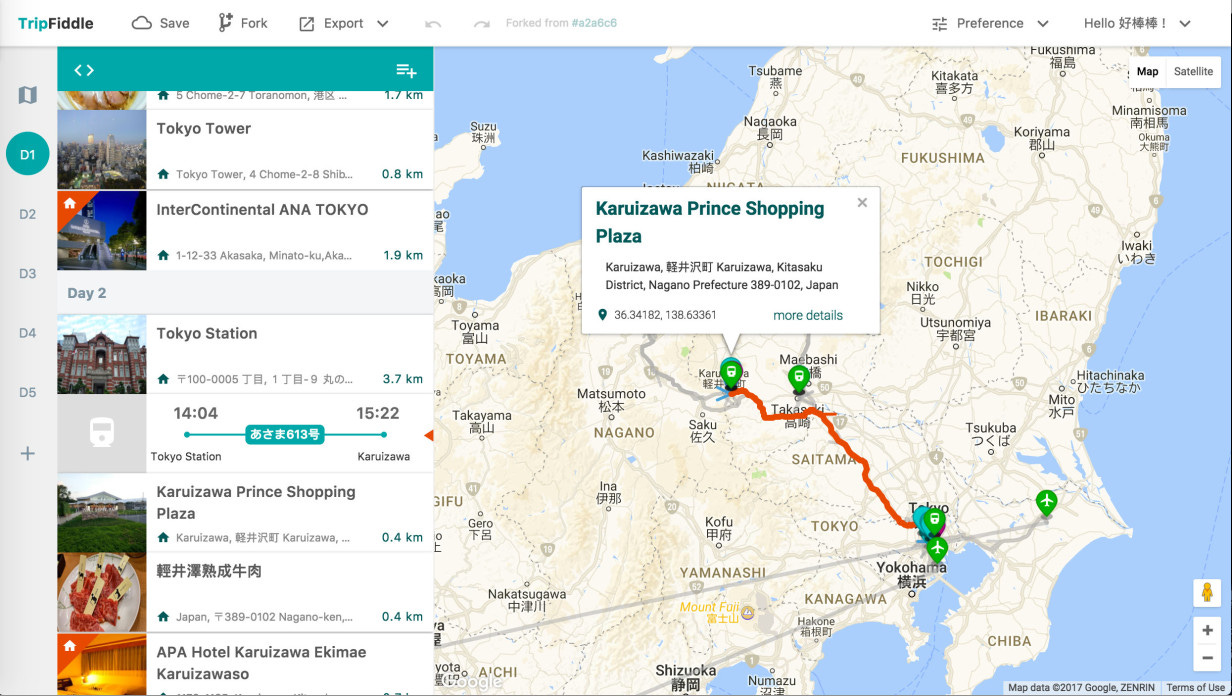
Task: Click the Export button label
Action: [344, 23]
